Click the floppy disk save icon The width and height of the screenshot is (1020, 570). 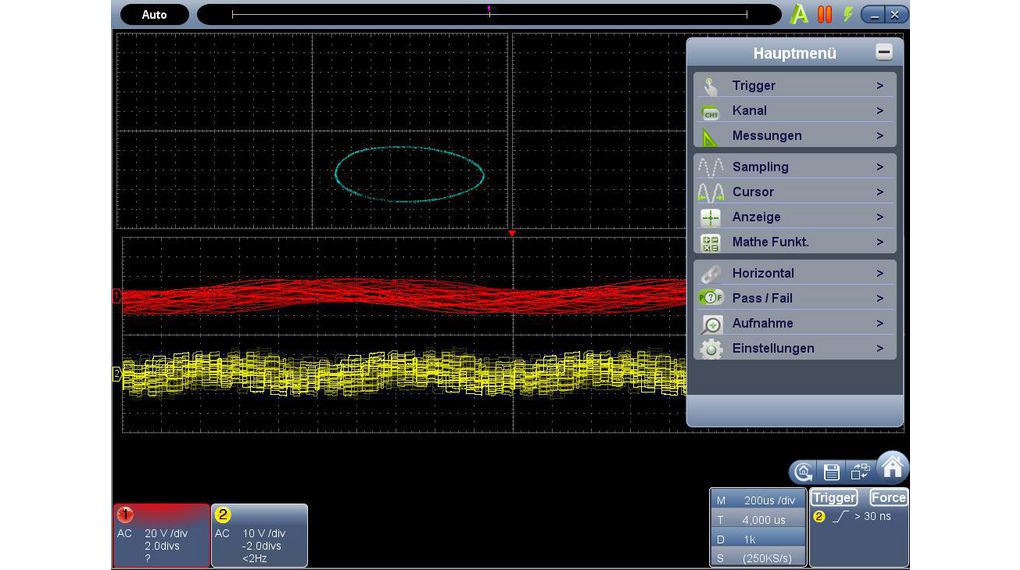pyautogui.click(x=831, y=472)
